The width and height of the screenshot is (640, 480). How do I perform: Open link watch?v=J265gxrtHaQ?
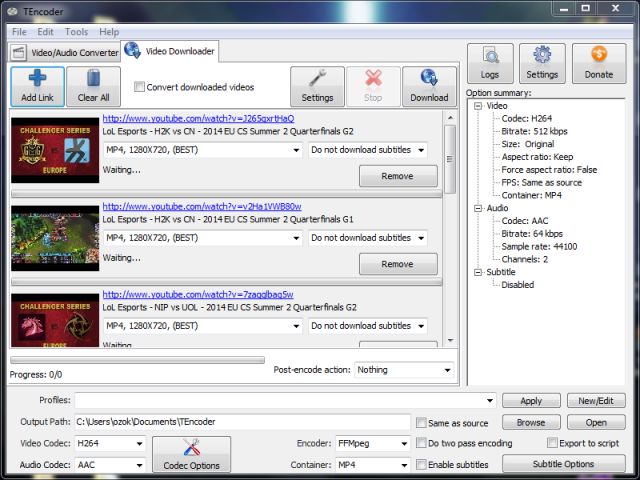click(198, 118)
